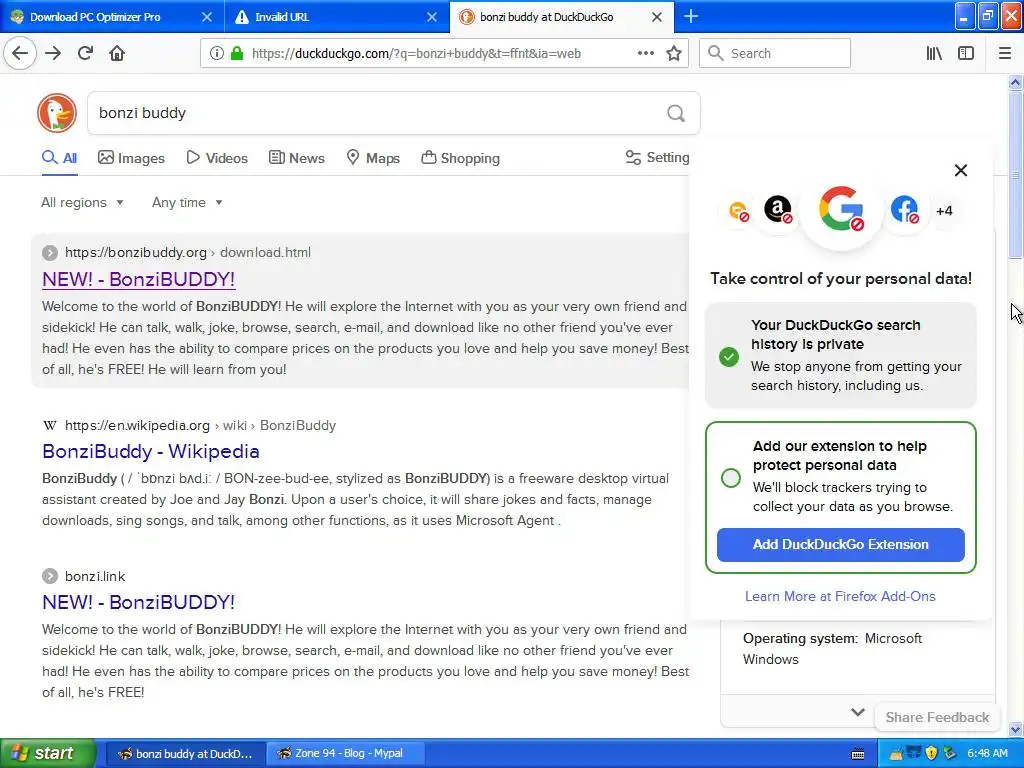Click the taskbar keyboard icon
Viewport: 1024px width, 768px height.
click(x=858, y=754)
